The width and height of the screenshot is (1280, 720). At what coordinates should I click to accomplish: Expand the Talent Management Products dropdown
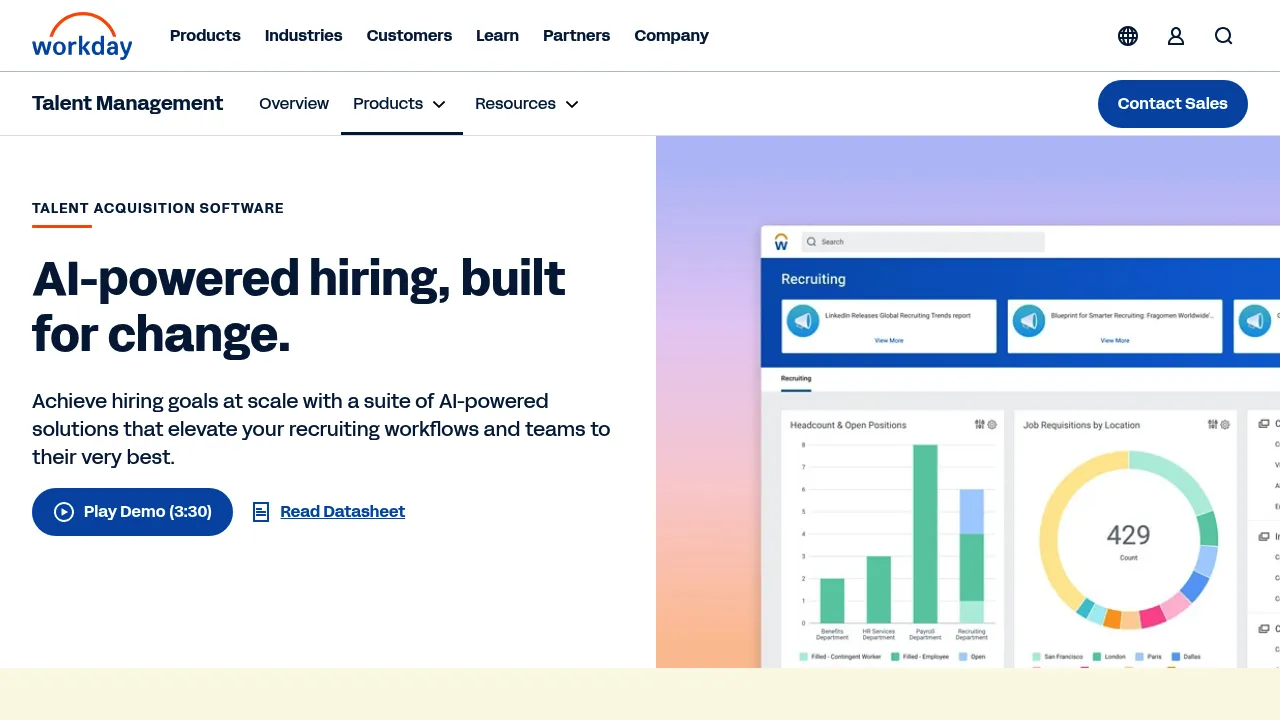[401, 104]
